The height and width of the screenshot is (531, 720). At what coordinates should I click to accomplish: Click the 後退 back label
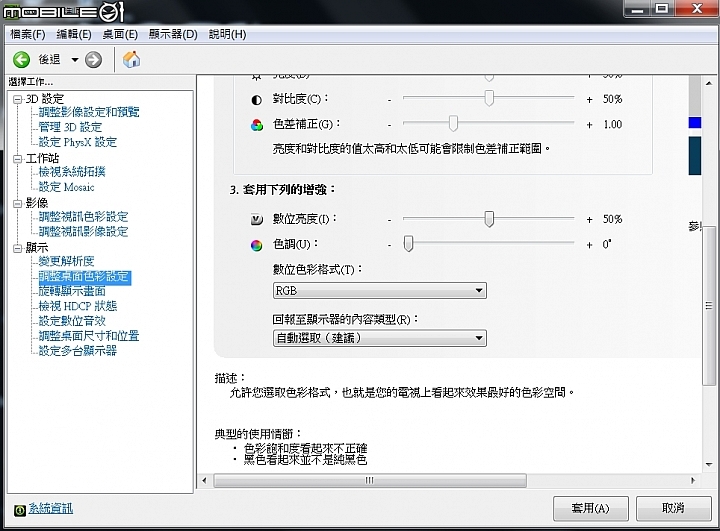click(49, 60)
